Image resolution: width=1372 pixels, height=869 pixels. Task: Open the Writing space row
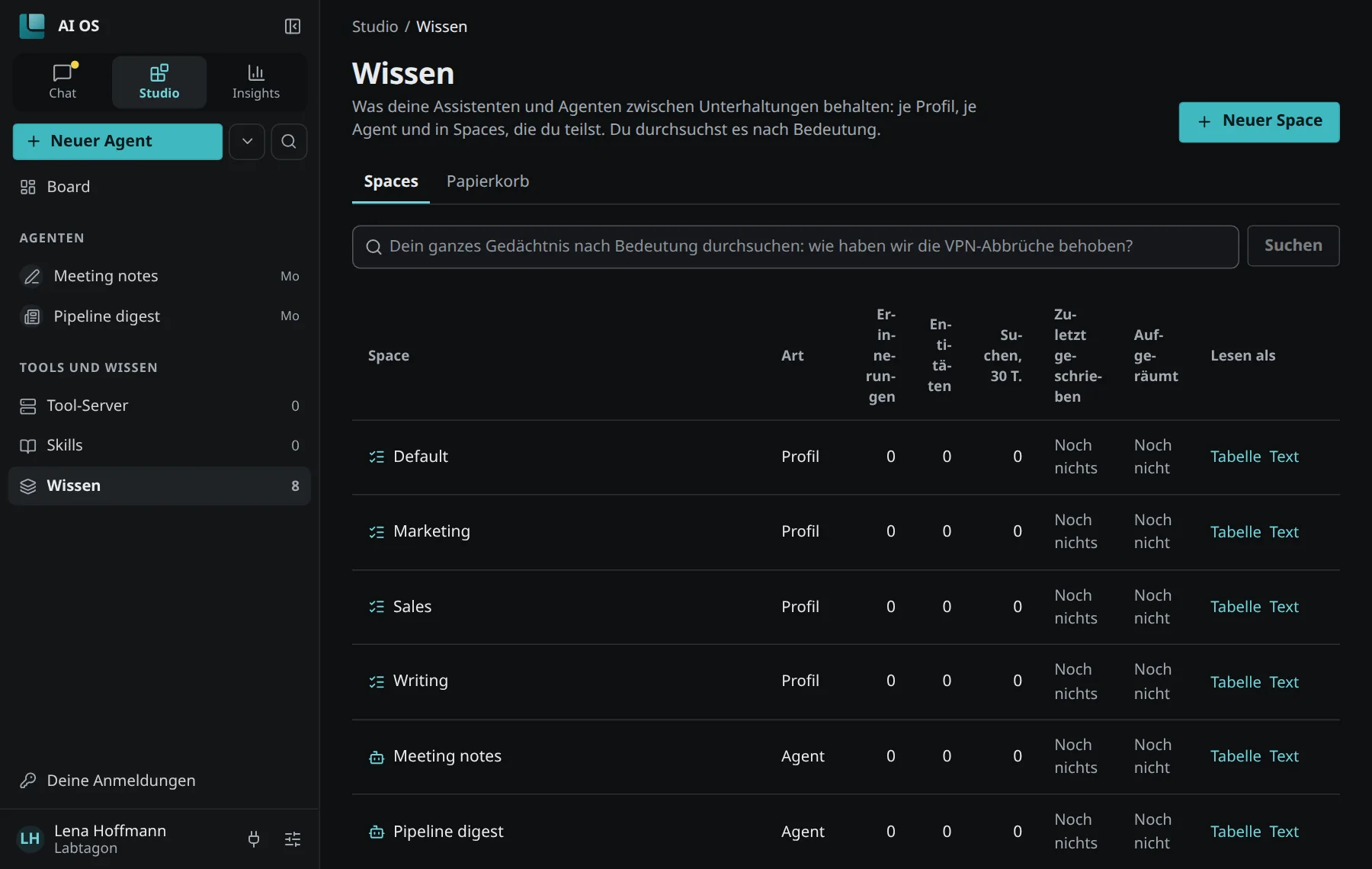click(846, 682)
